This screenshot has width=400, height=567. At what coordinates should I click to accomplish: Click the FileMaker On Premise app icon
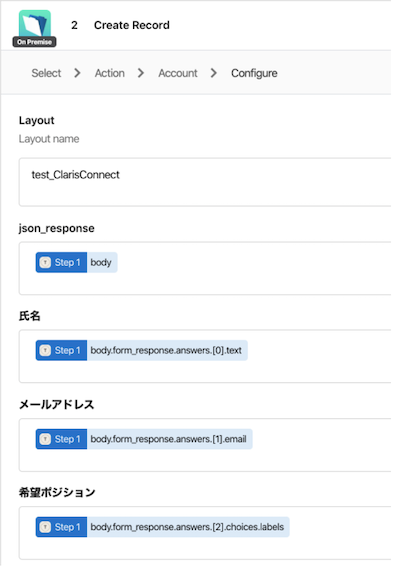tap(35, 25)
